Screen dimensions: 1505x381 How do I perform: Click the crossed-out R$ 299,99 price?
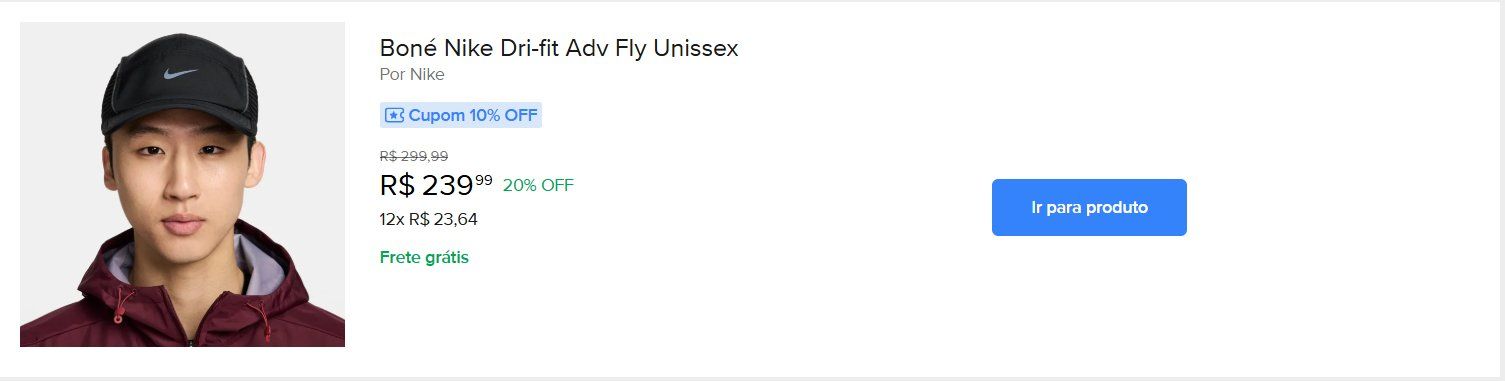(414, 156)
